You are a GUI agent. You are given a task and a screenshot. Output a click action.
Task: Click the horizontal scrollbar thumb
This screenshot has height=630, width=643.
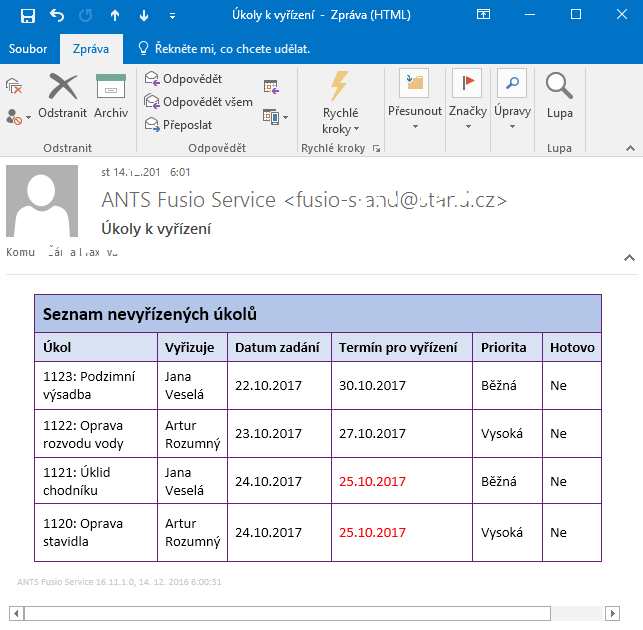[x=287, y=614]
